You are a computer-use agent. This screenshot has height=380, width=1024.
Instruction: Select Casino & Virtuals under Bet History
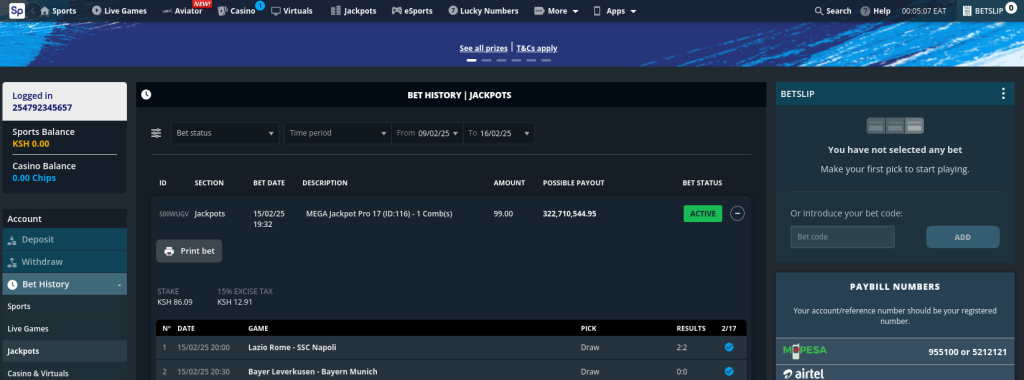(65, 372)
